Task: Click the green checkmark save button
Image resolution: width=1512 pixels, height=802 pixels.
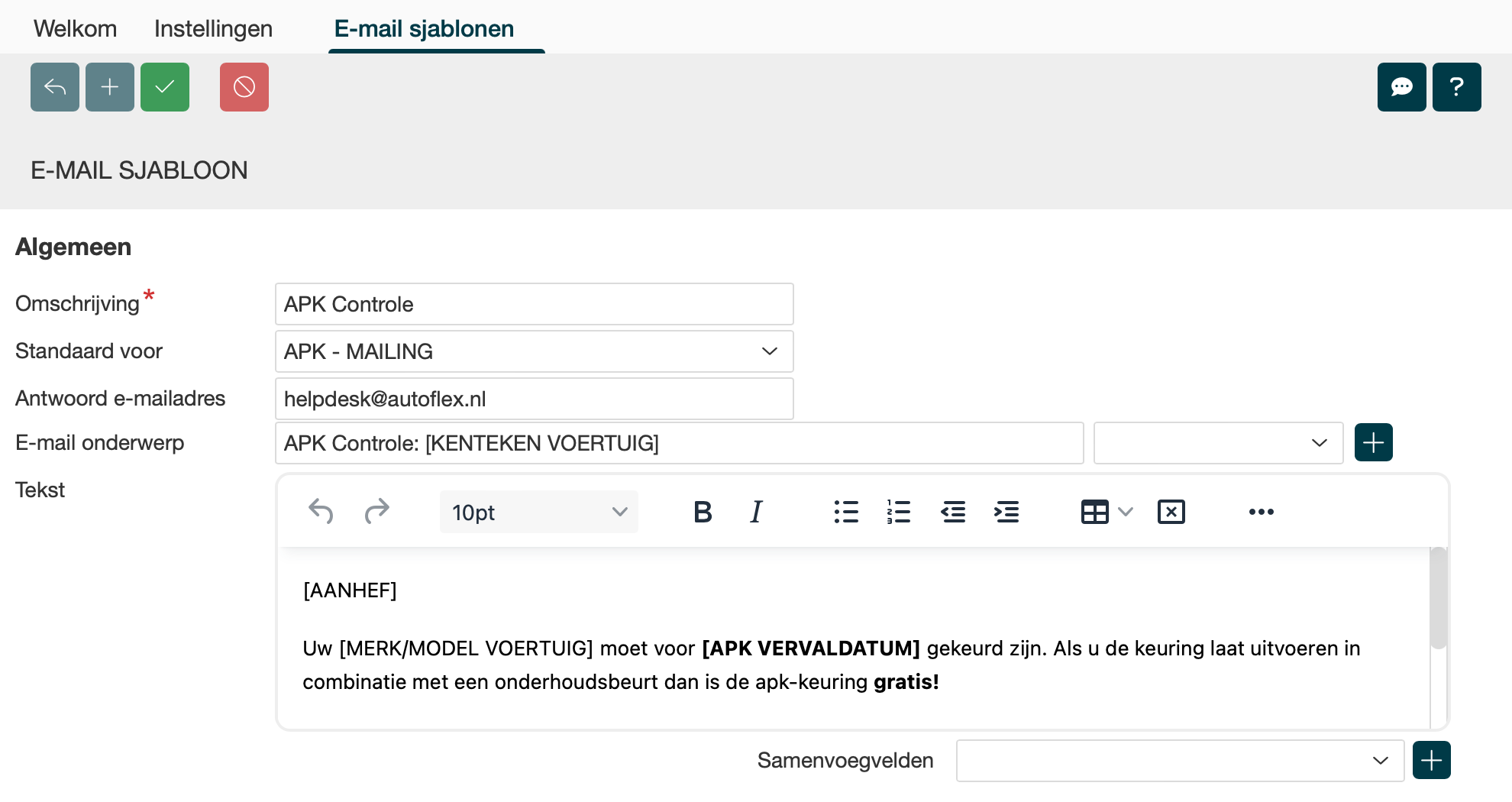Action: click(x=165, y=87)
